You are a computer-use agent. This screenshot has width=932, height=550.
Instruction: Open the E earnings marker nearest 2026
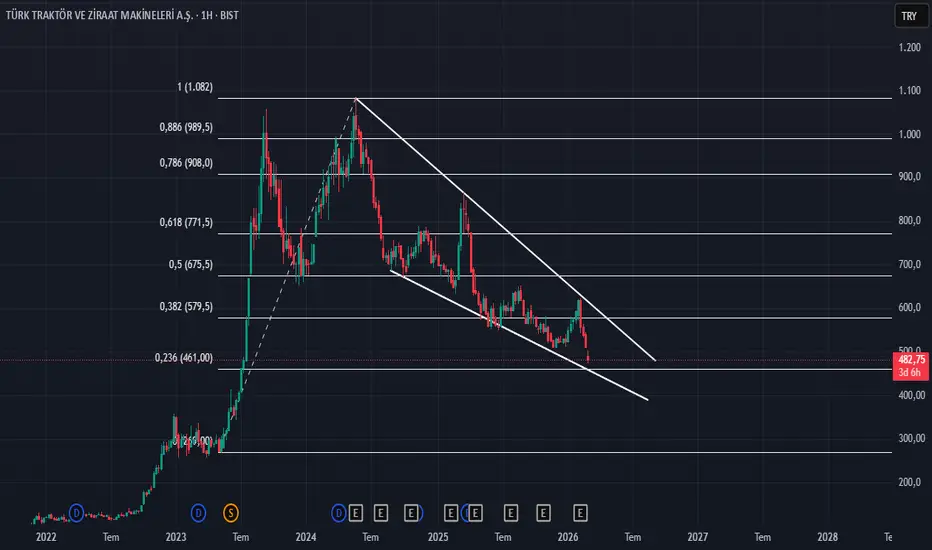click(x=581, y=513)
